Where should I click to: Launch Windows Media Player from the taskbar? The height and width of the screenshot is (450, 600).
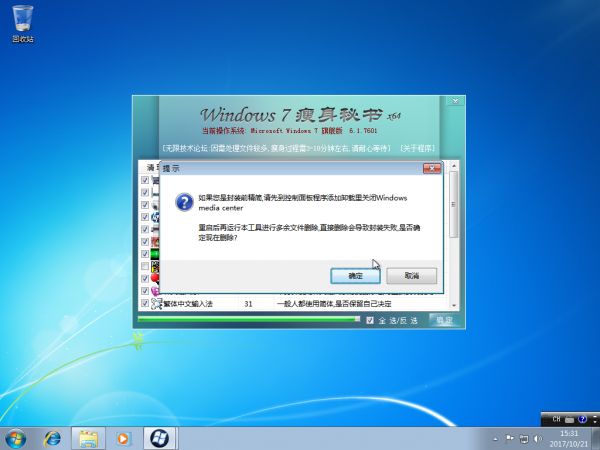(122, 439)
